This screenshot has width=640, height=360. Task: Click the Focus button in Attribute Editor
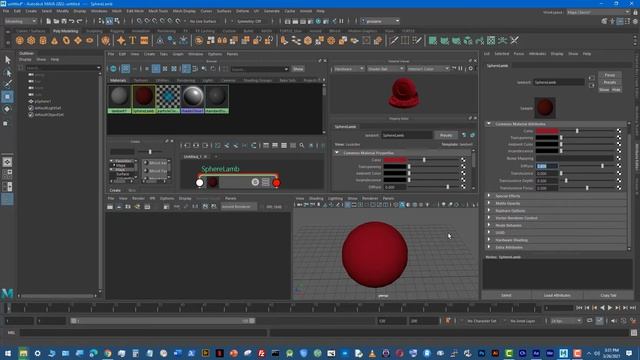(610, 75)
